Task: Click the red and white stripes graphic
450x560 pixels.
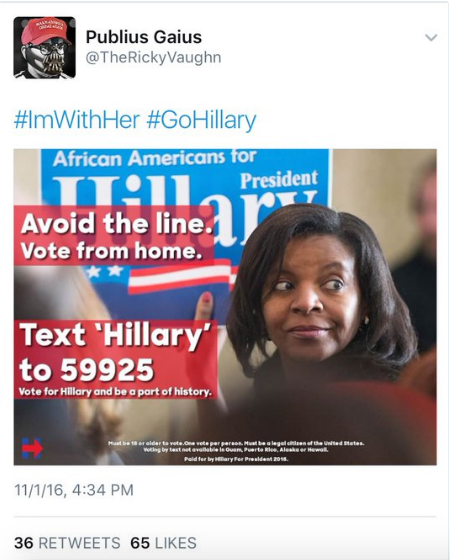Action: pos(180,277)
